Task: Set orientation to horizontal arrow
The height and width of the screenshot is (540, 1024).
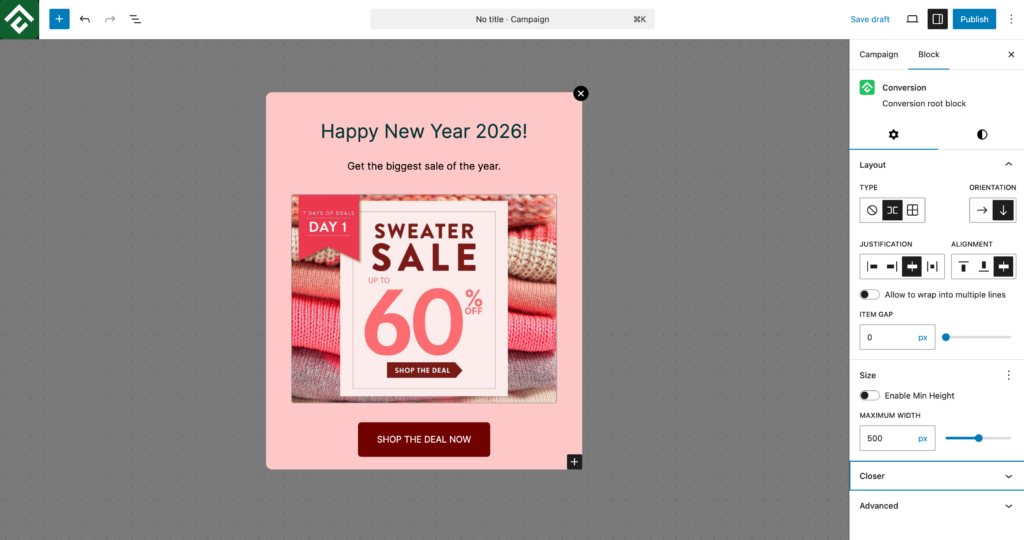Action: [982, 210]
